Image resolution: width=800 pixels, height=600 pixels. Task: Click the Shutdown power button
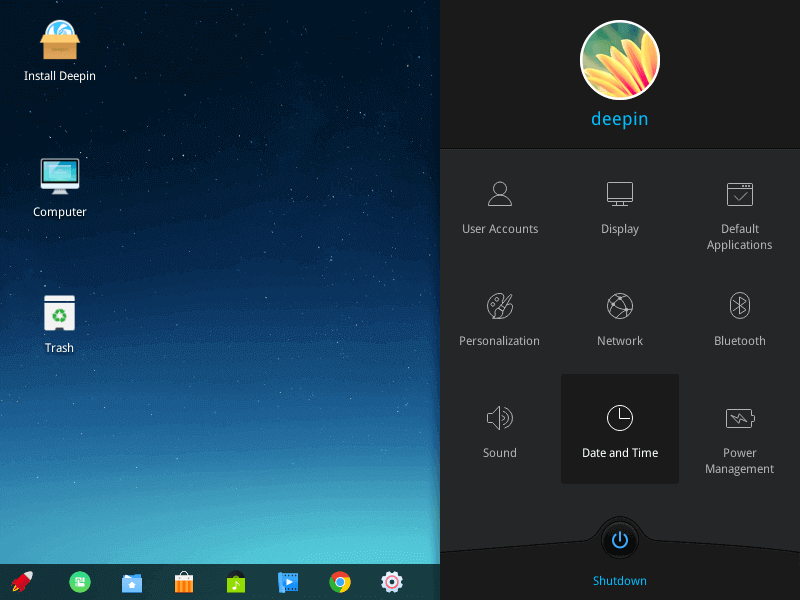pyautogui.click(x=620, y=540)
